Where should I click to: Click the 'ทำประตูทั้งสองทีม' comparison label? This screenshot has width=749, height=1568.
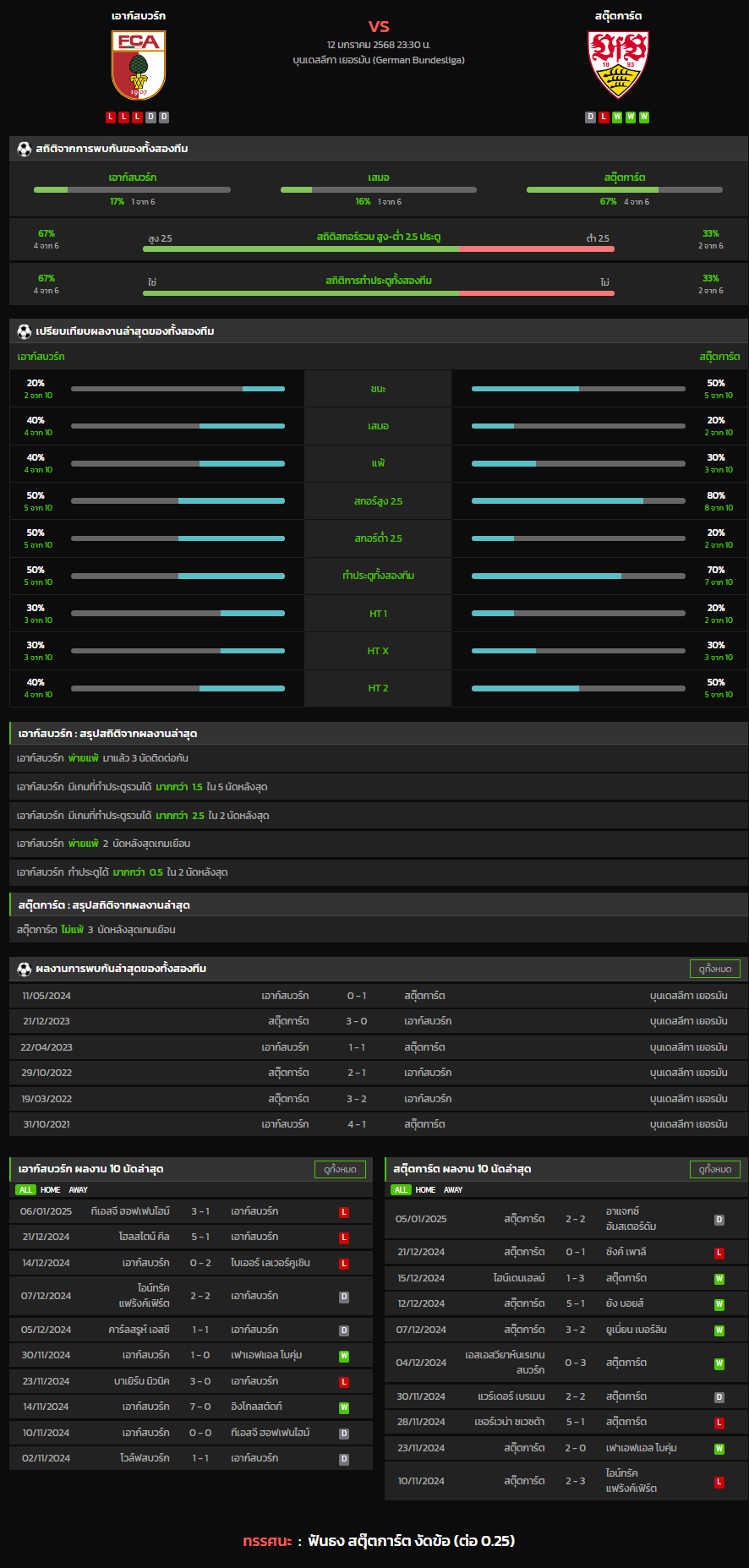click(x=378, y=576)
